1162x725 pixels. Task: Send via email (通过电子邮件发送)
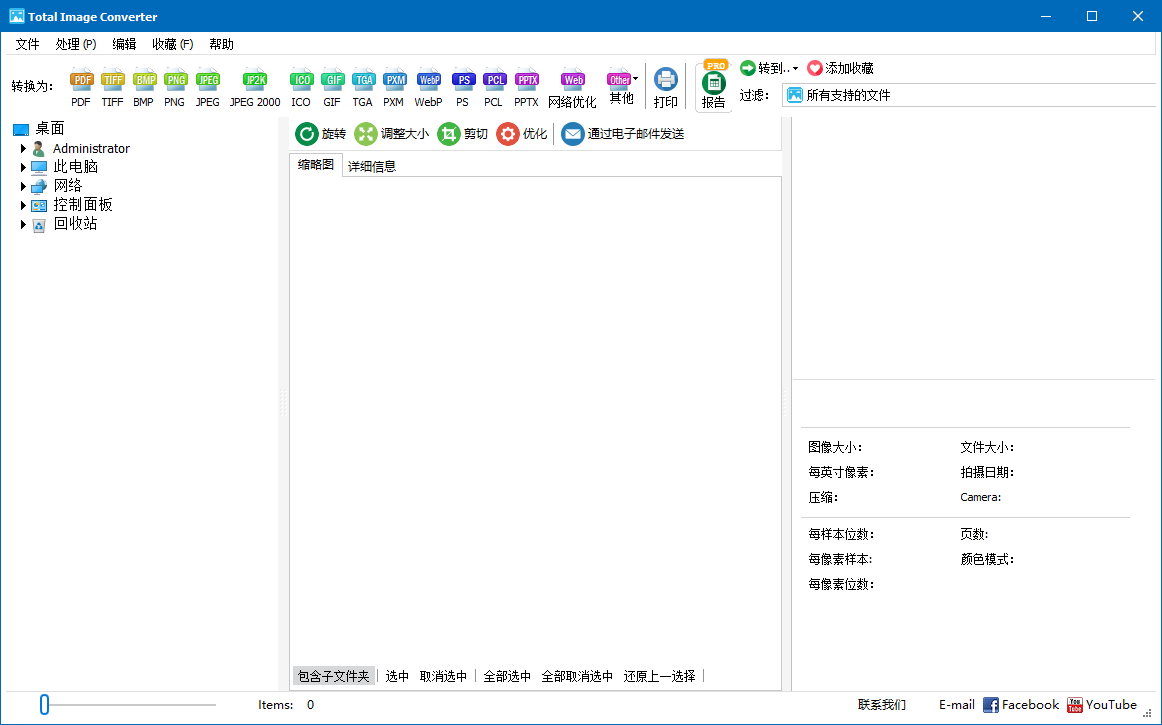click(x=573, y=134)
